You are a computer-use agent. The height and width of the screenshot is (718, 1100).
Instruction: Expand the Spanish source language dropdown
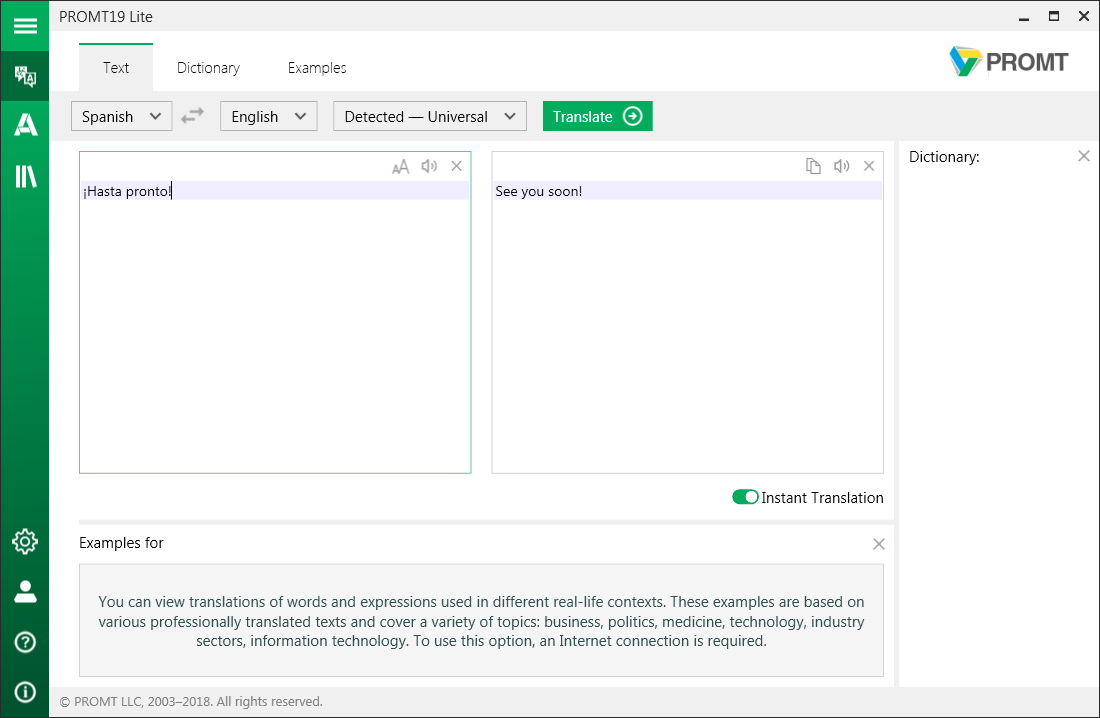[x=121, y=116]
